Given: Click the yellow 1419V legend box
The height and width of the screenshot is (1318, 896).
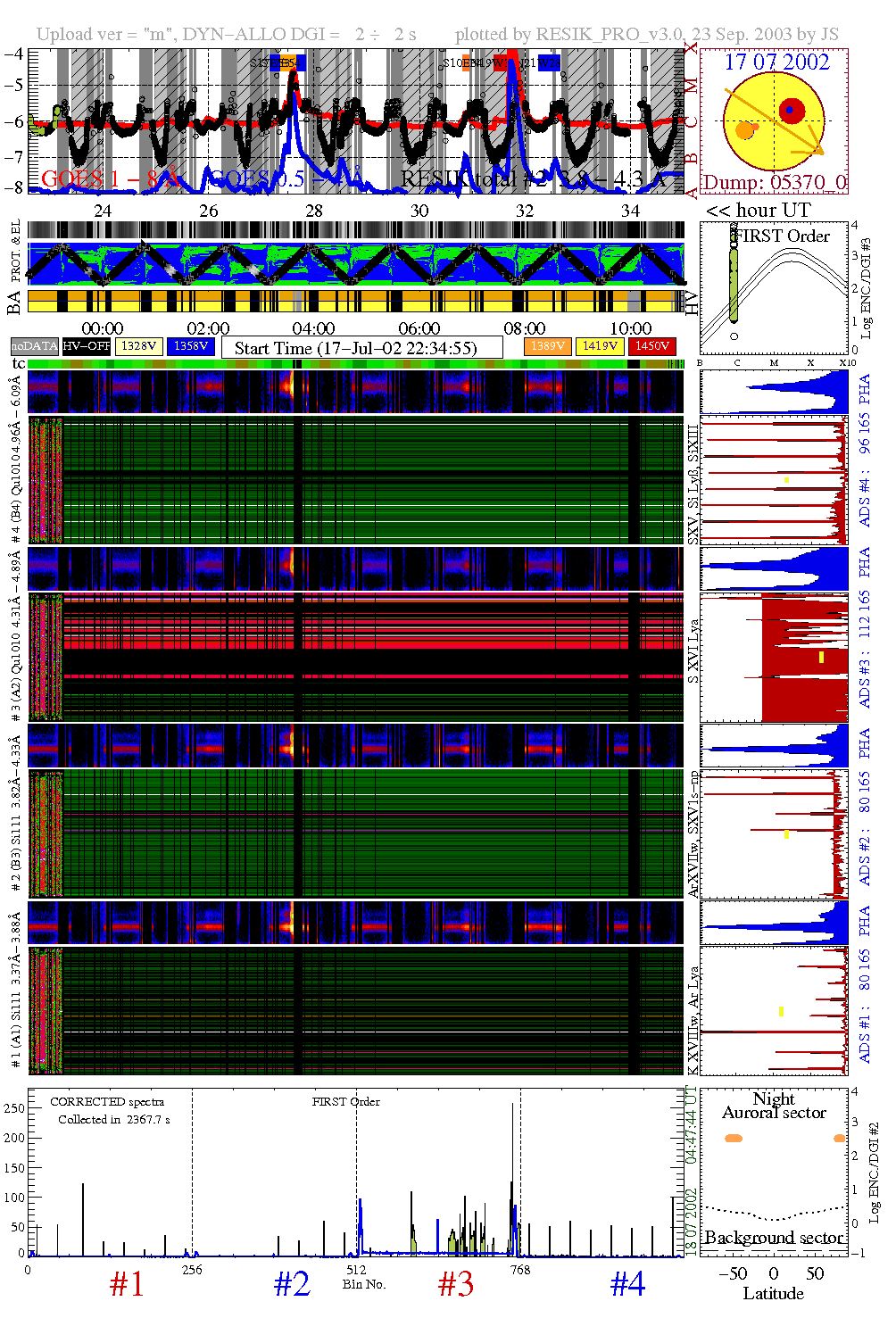Looking at the screenshot, I should pyautogui.click(x=600, y=346).
